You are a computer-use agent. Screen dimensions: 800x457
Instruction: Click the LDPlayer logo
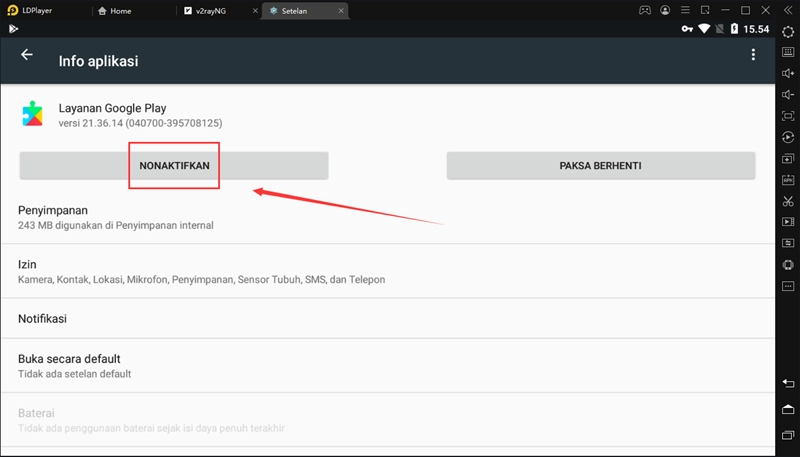(13, 10)
